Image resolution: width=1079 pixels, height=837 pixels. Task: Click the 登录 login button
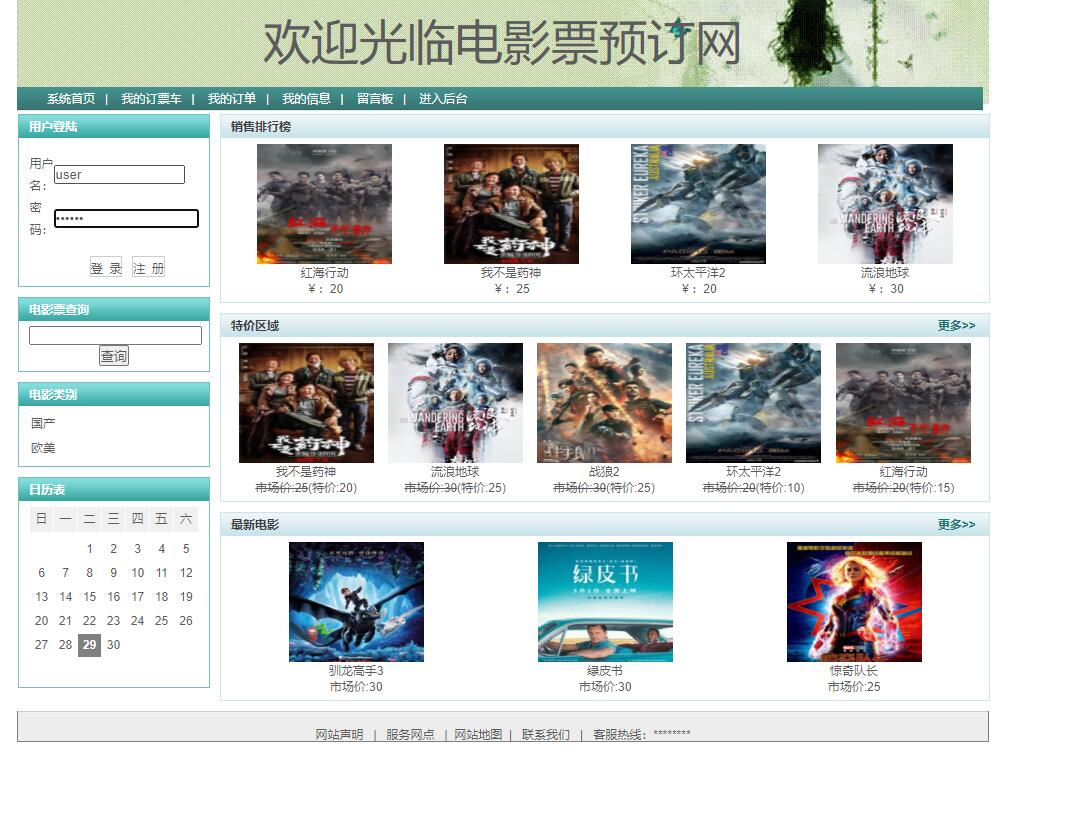pos(106,267)
